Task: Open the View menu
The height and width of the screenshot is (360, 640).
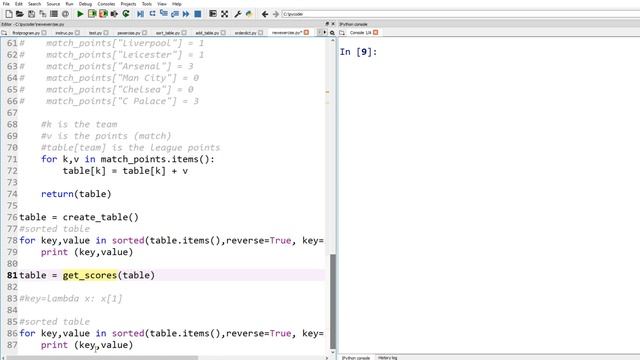Action: 162,4
